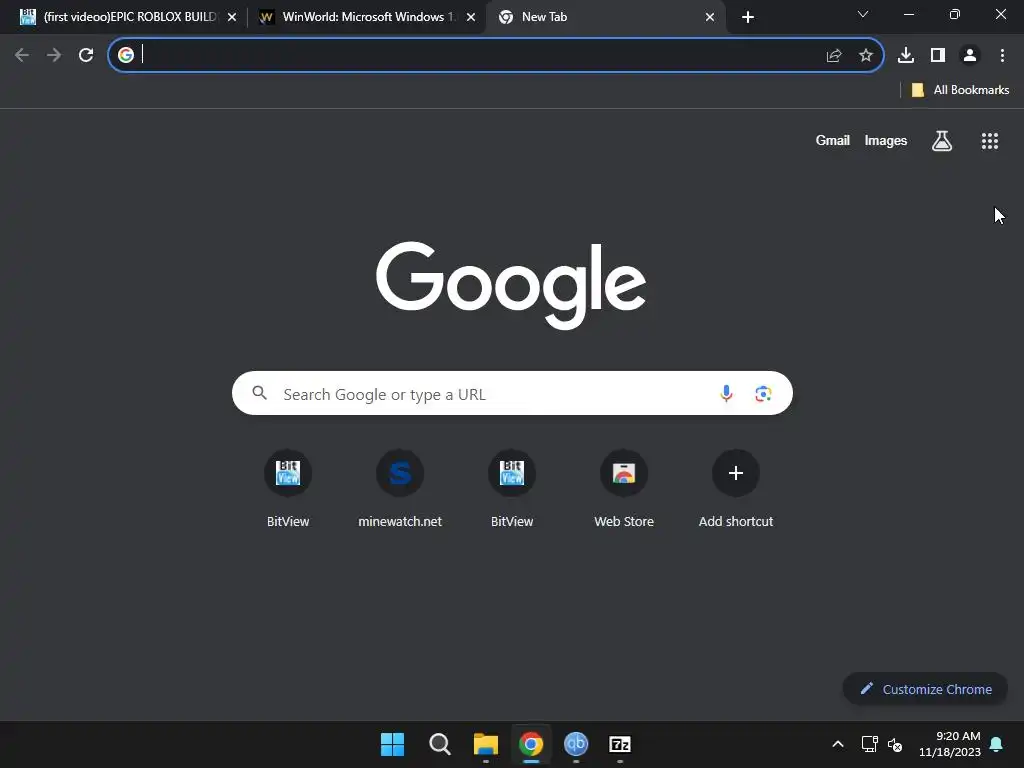Open the Gmail link

tap(833, 140)
